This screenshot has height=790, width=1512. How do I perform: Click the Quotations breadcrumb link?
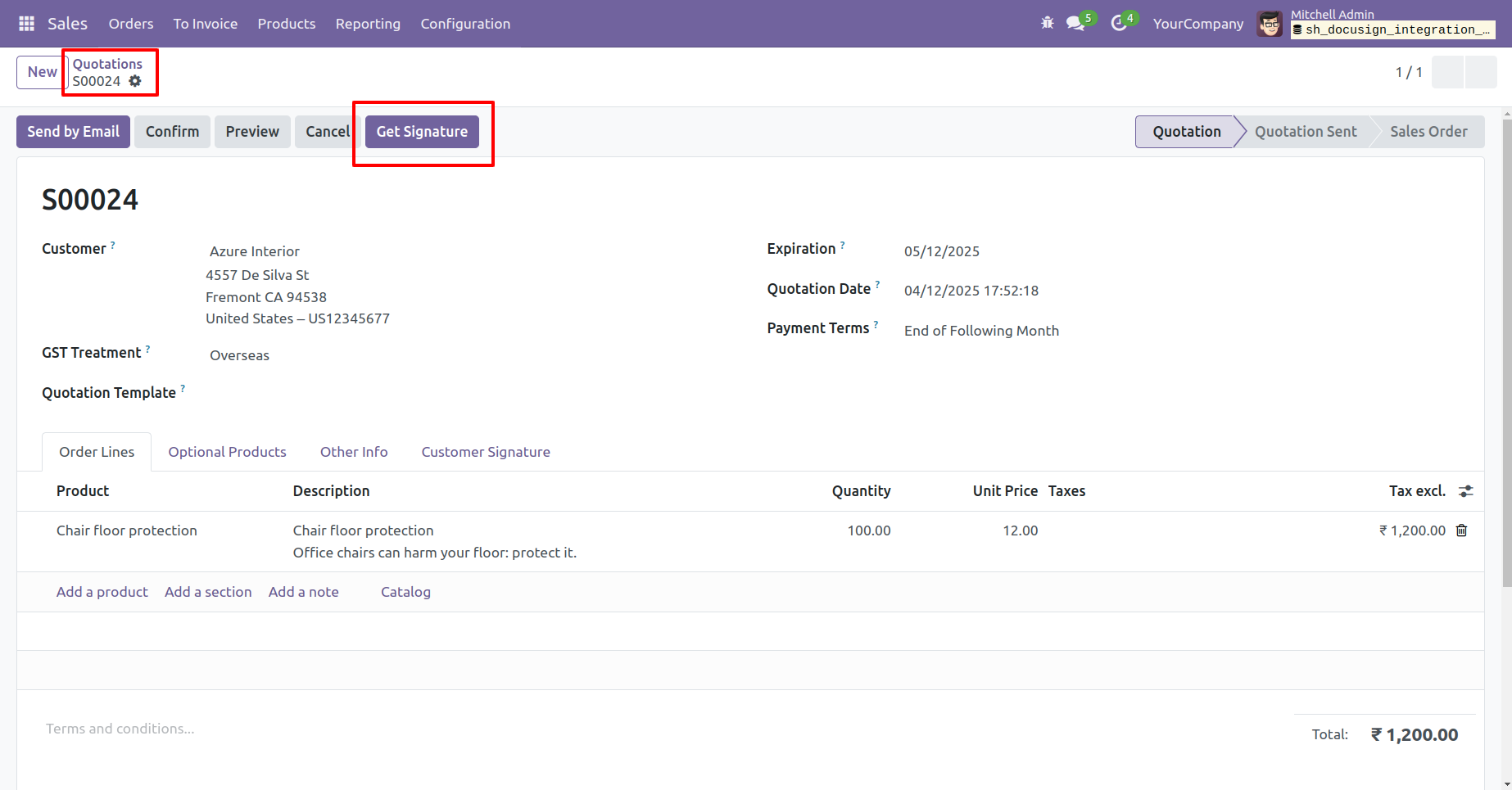point(107,64)
